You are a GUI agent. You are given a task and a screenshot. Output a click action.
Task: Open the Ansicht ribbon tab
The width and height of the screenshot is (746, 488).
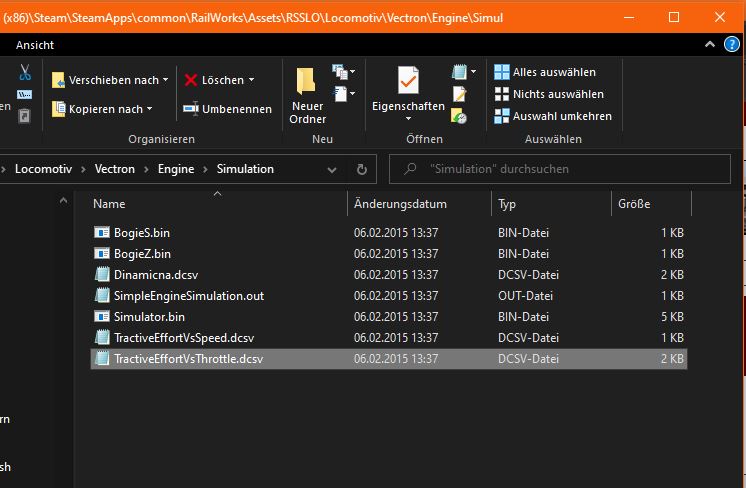[35, 45]
